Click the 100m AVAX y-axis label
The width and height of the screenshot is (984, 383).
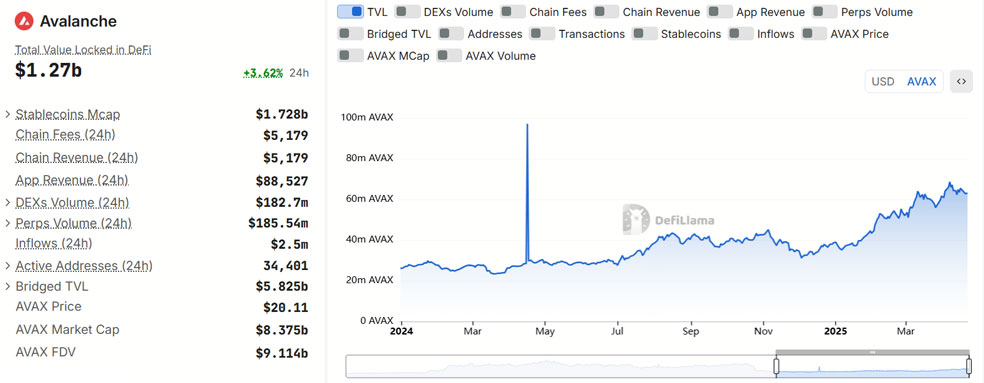pos(366,117)
